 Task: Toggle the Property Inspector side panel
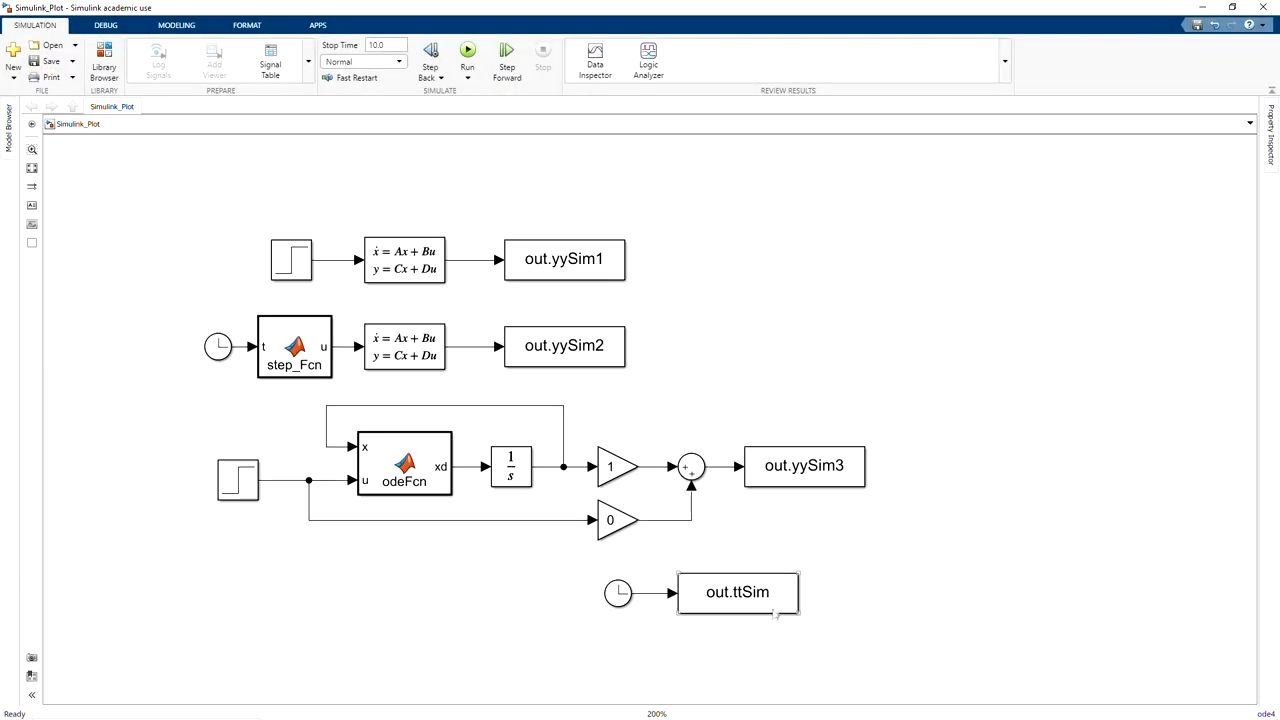coord(1271,135)
